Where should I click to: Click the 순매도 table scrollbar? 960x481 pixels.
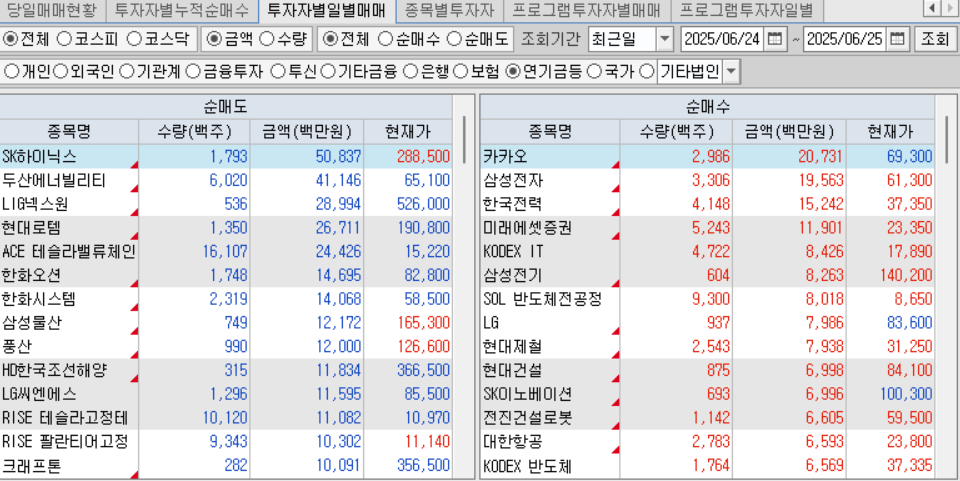pyautogui.click(x=464, y=139)
